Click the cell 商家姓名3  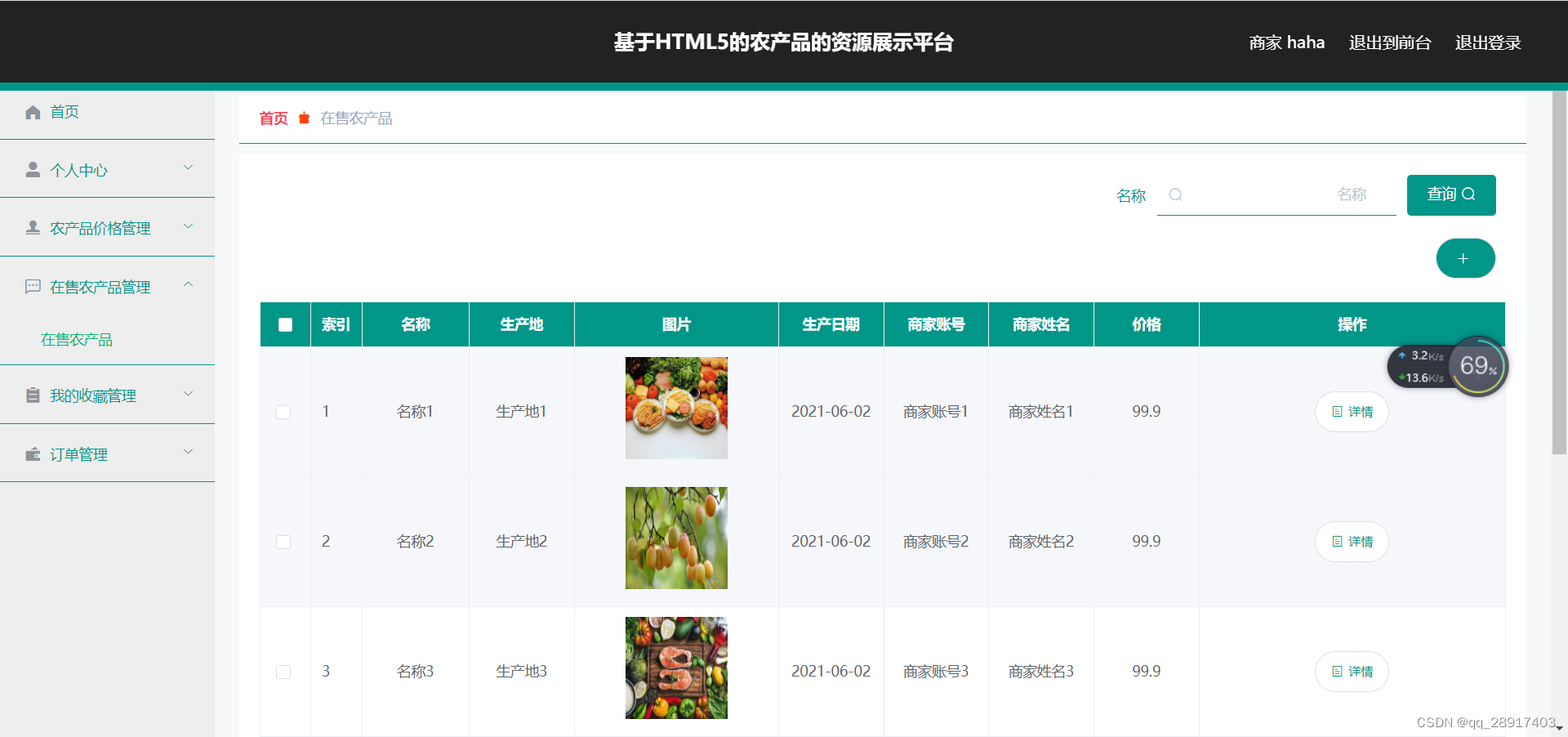click(x=1041, y=672)
